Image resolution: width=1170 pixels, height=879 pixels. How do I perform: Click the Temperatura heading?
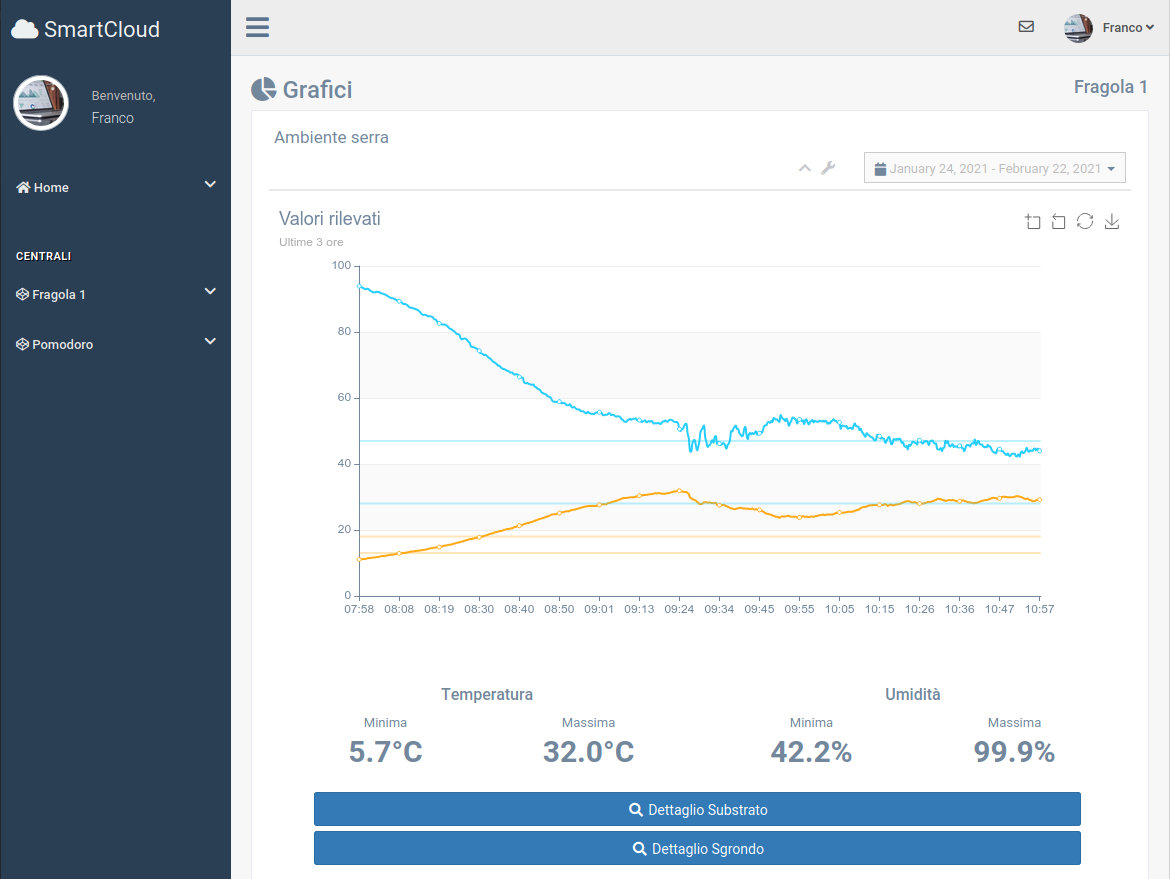[487, 695]
